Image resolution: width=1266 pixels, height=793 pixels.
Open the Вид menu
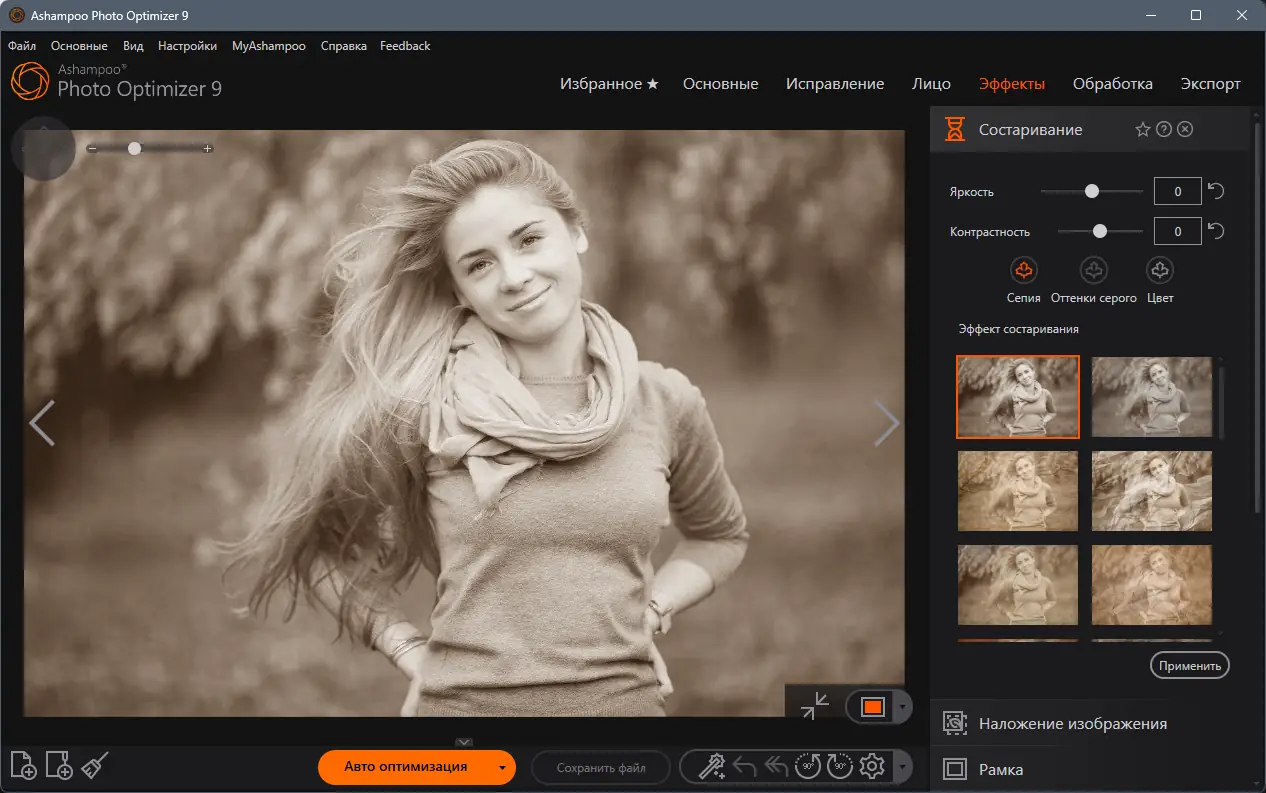(x=133, y=46)
